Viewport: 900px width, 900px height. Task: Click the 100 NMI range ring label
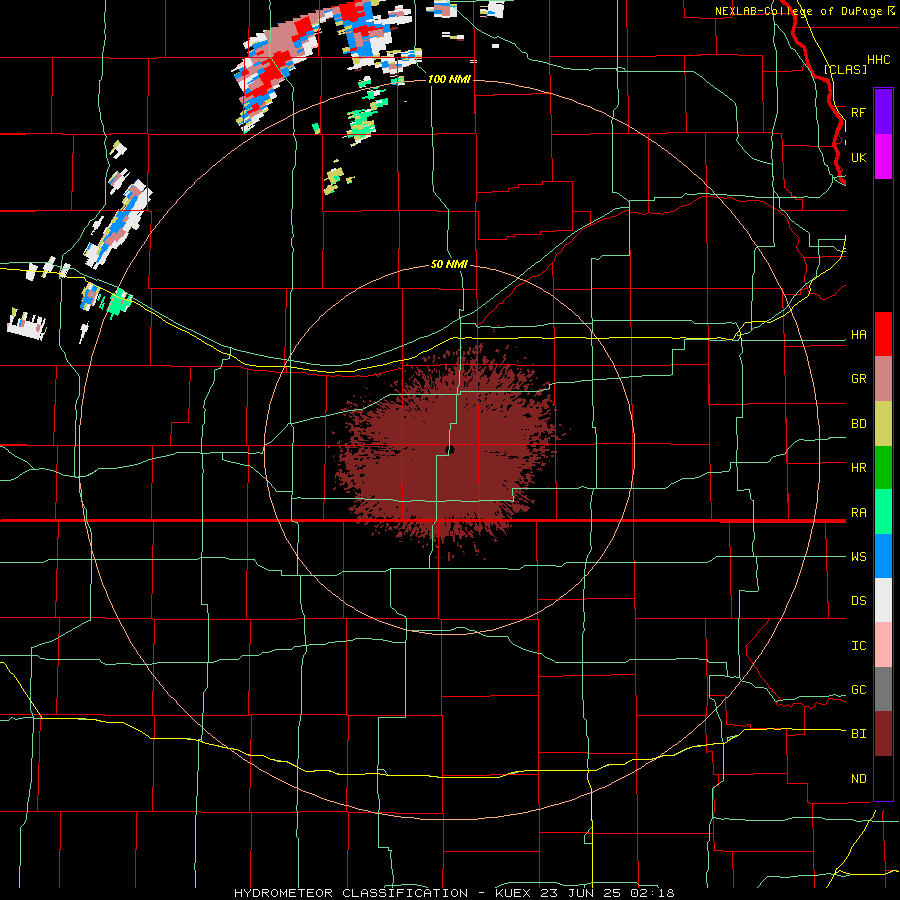[449, 79]
